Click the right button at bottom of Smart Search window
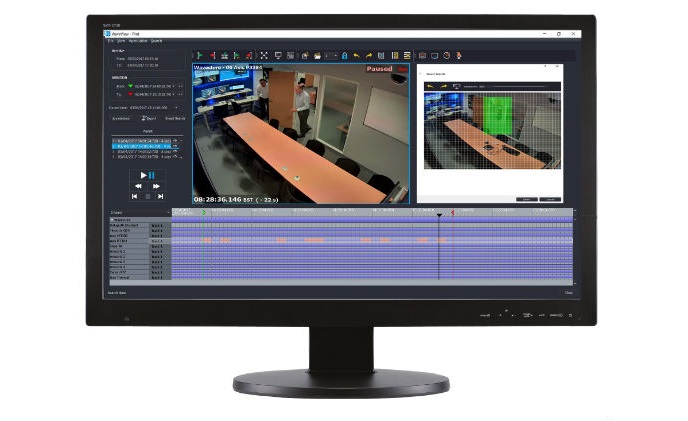This screenshot has height=421, width=688. tap(550, 199)
